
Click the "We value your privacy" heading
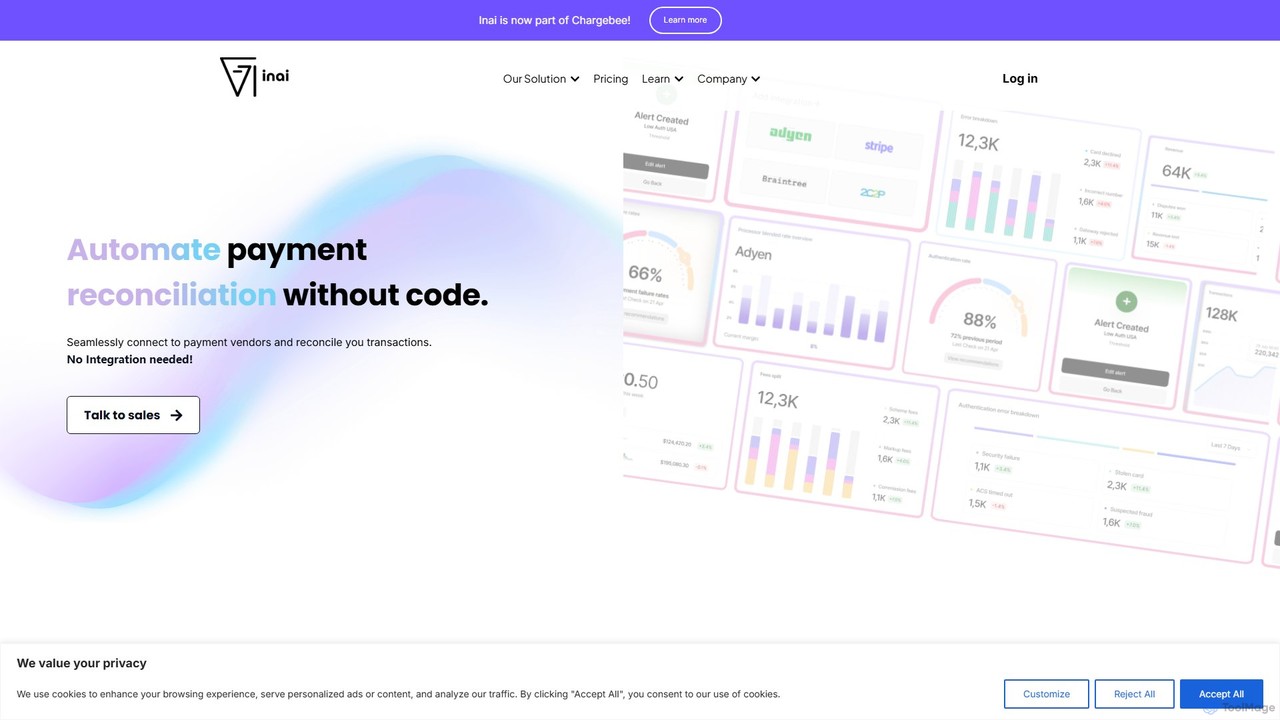click(82, 663)
